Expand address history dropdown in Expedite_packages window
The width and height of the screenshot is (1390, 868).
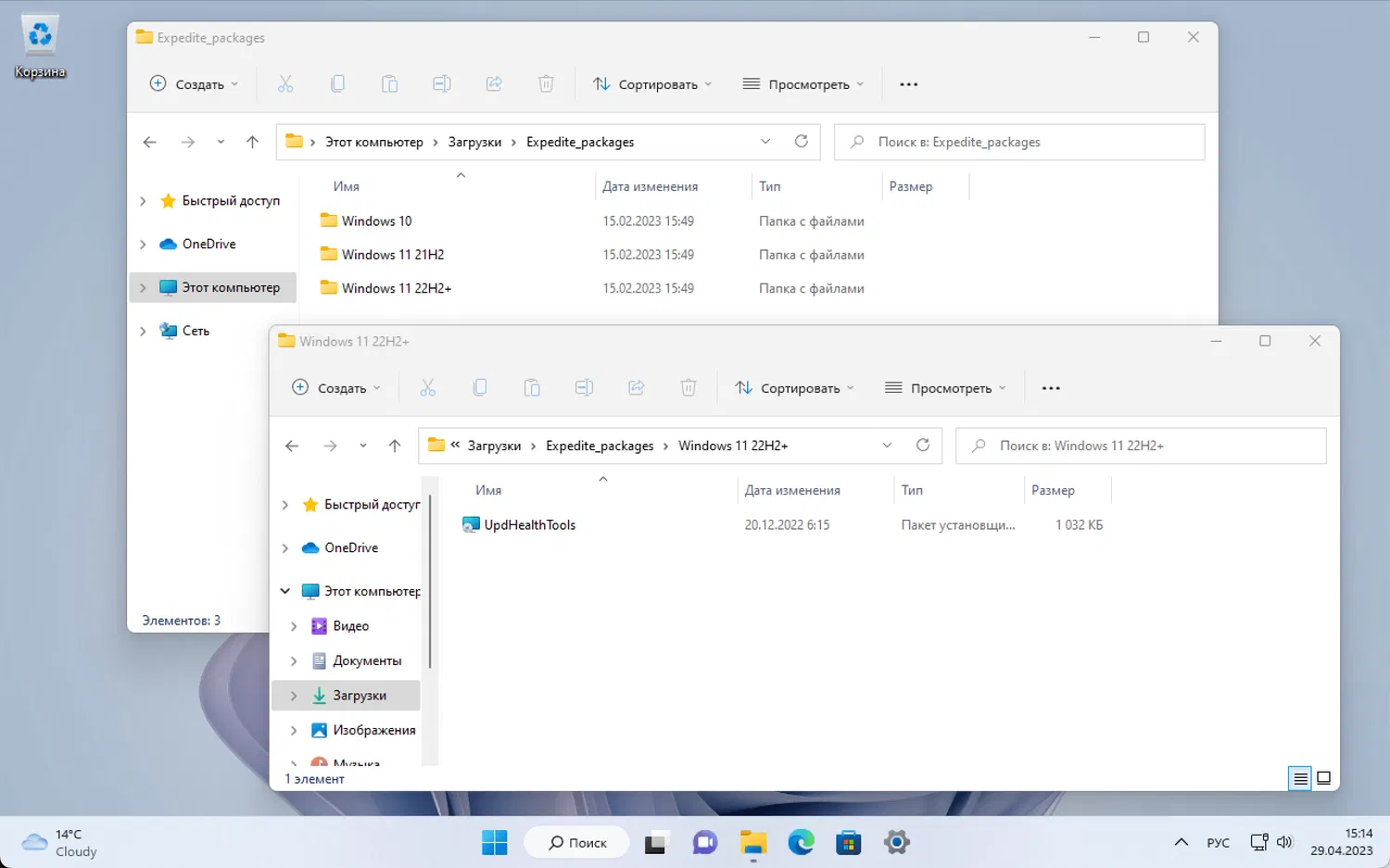coord(765,142)
